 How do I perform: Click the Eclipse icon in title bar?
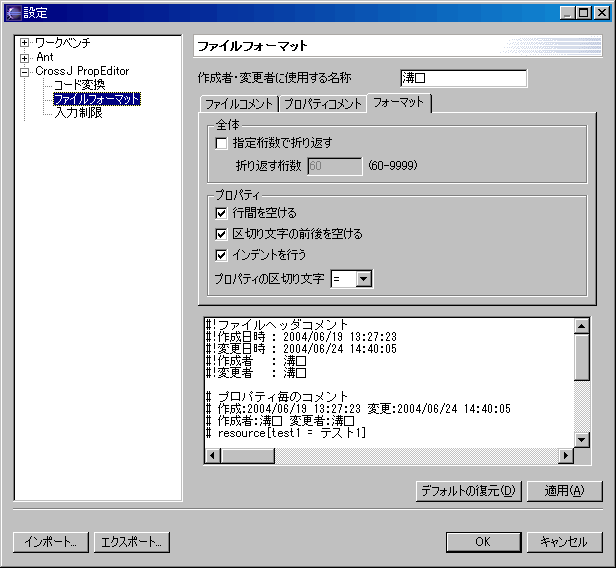(13, 13)
